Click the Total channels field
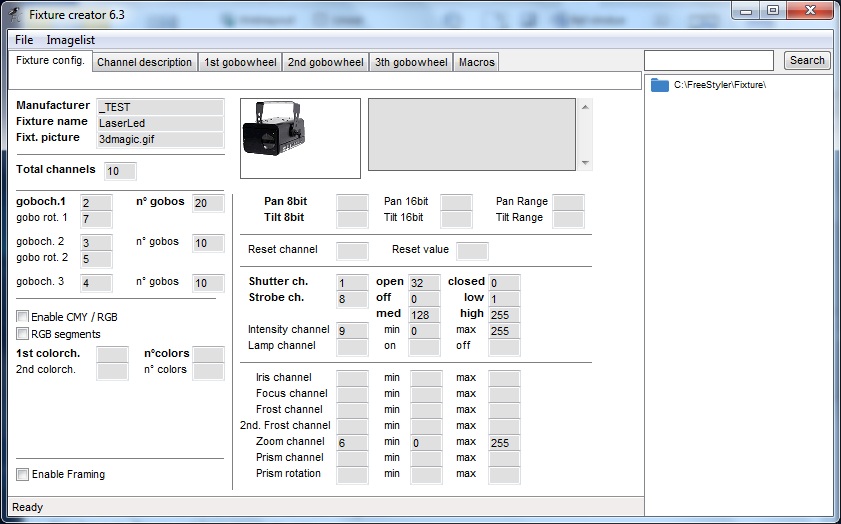Viewport: 841px width, 524px height. click(119, 171)
